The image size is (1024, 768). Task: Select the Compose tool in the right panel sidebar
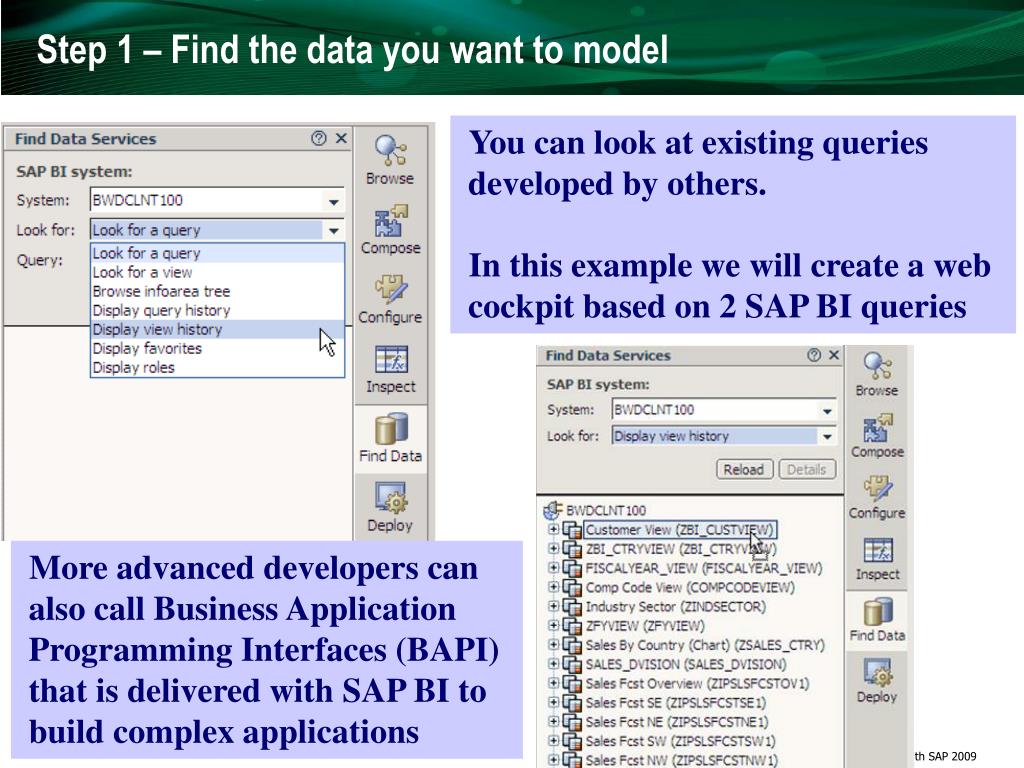tap(877, 436)
